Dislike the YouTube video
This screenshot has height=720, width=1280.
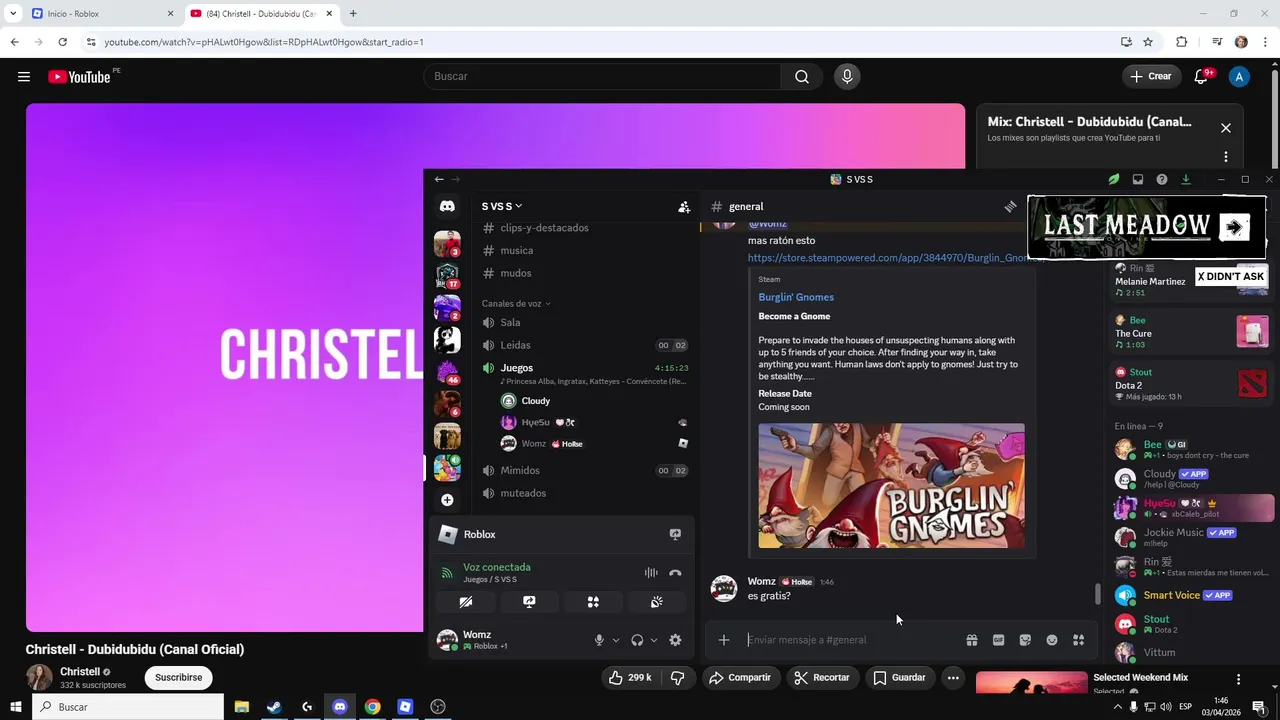point(677,678)
